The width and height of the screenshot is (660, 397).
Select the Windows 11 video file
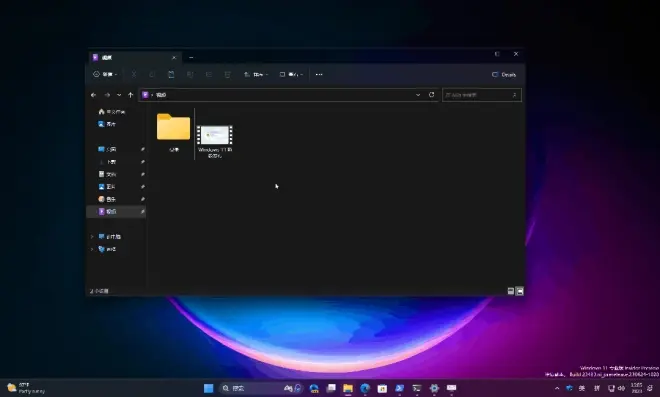point(215,141)
